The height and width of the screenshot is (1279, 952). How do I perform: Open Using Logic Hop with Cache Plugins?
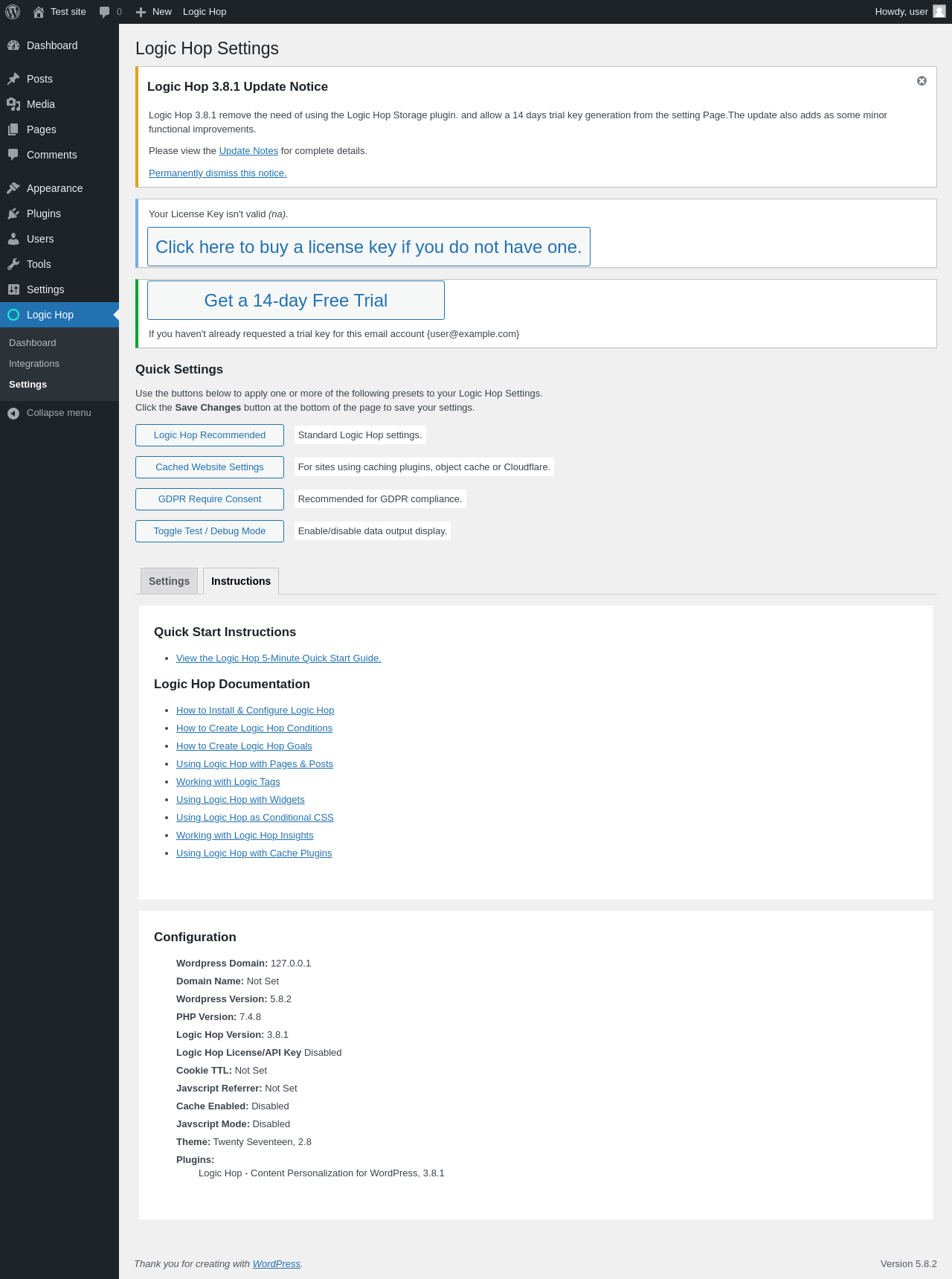click(x=254, y=853)
